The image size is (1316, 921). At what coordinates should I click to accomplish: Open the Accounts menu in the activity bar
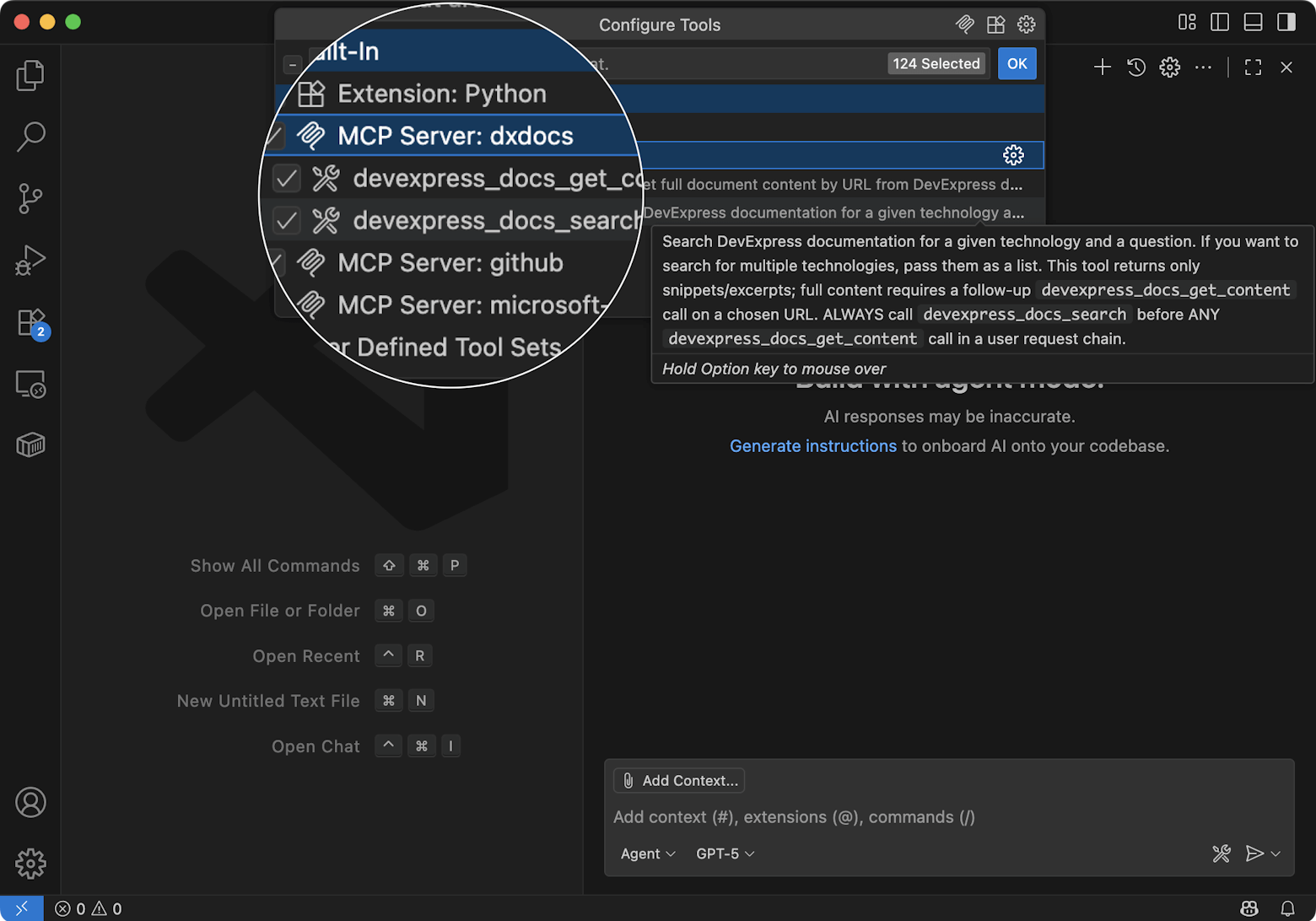[30, 802]
